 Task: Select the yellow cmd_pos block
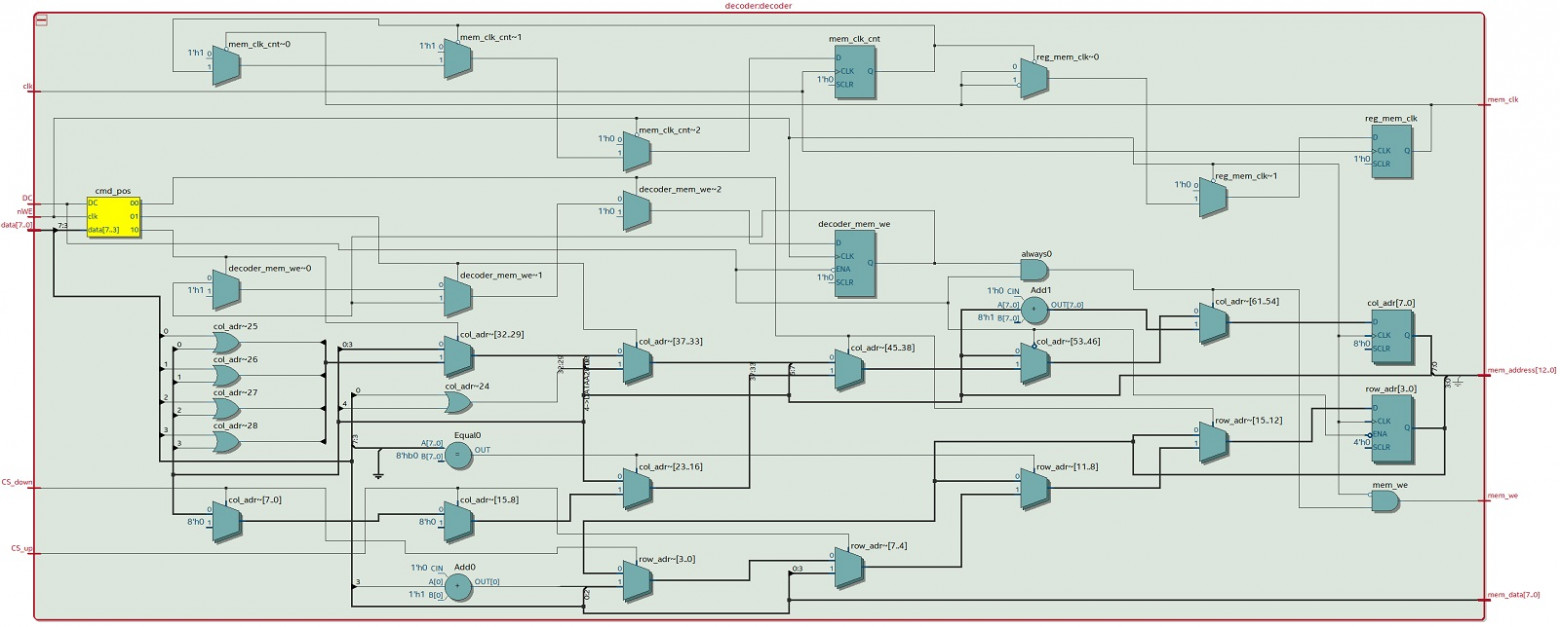coord(112,215)
